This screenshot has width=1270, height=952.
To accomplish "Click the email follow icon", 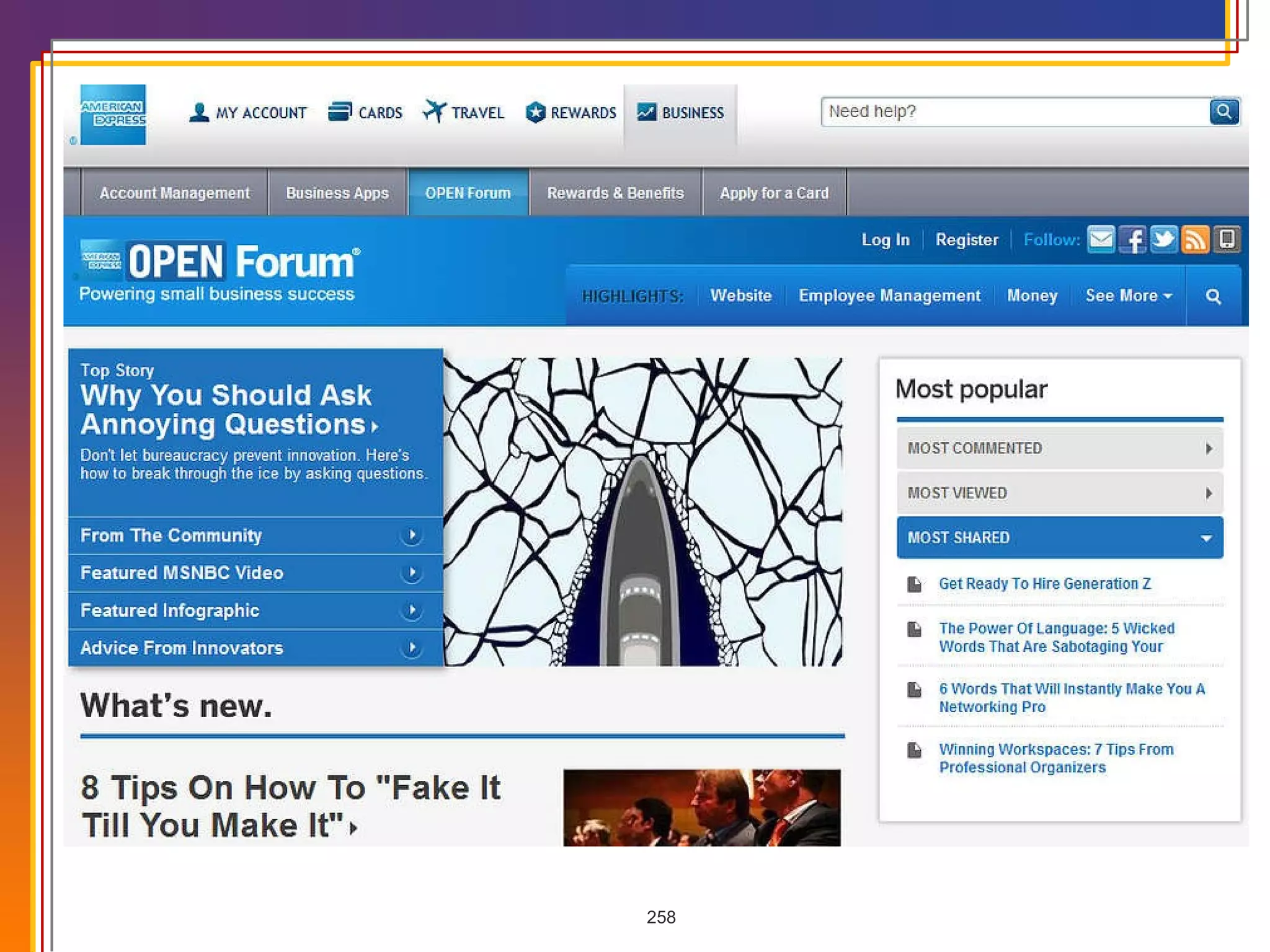I will pyautogui.click(x=1101, y=239).
